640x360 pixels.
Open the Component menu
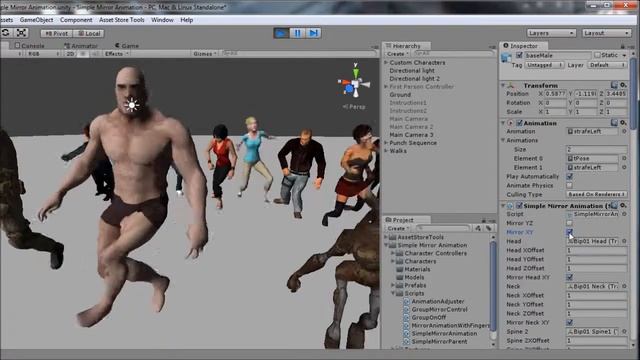point(76,20)
